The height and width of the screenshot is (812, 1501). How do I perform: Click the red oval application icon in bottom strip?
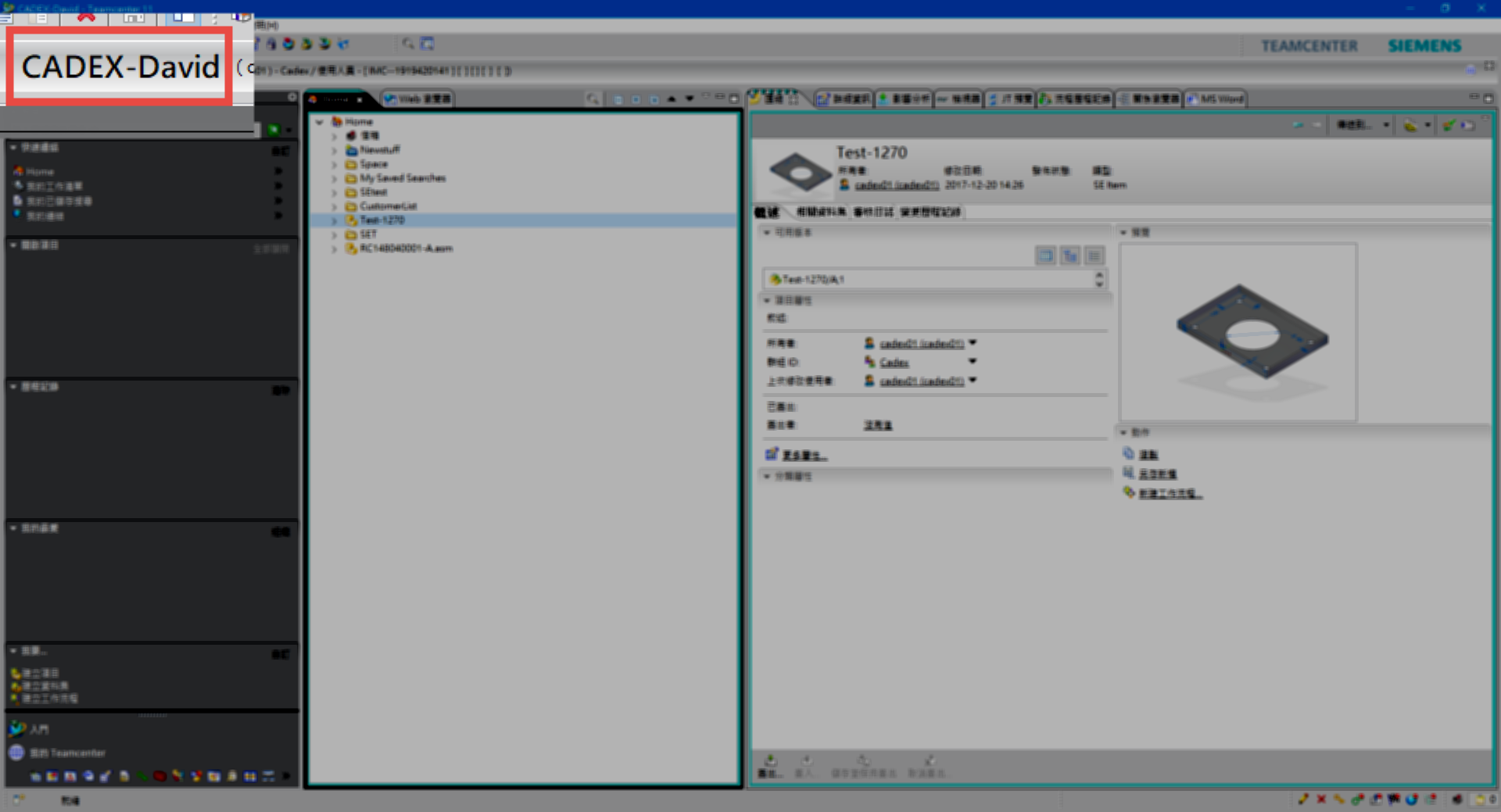click(x=159, y=777)
